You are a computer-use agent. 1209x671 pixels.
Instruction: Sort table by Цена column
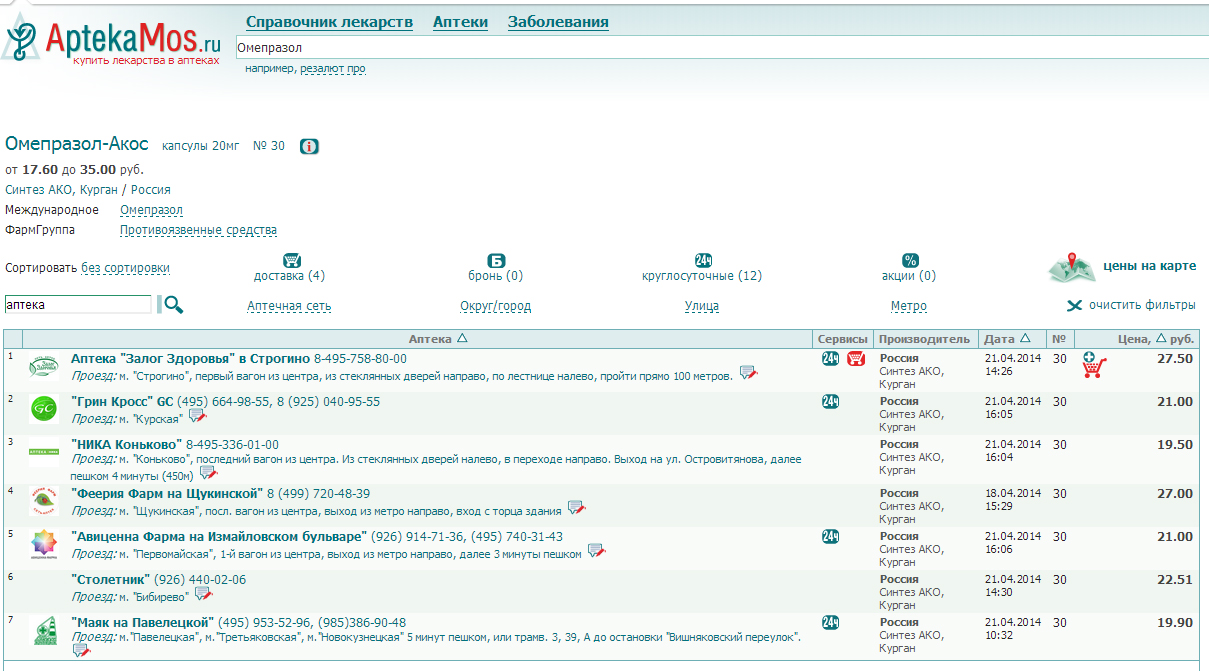(x=1156, y=339)
